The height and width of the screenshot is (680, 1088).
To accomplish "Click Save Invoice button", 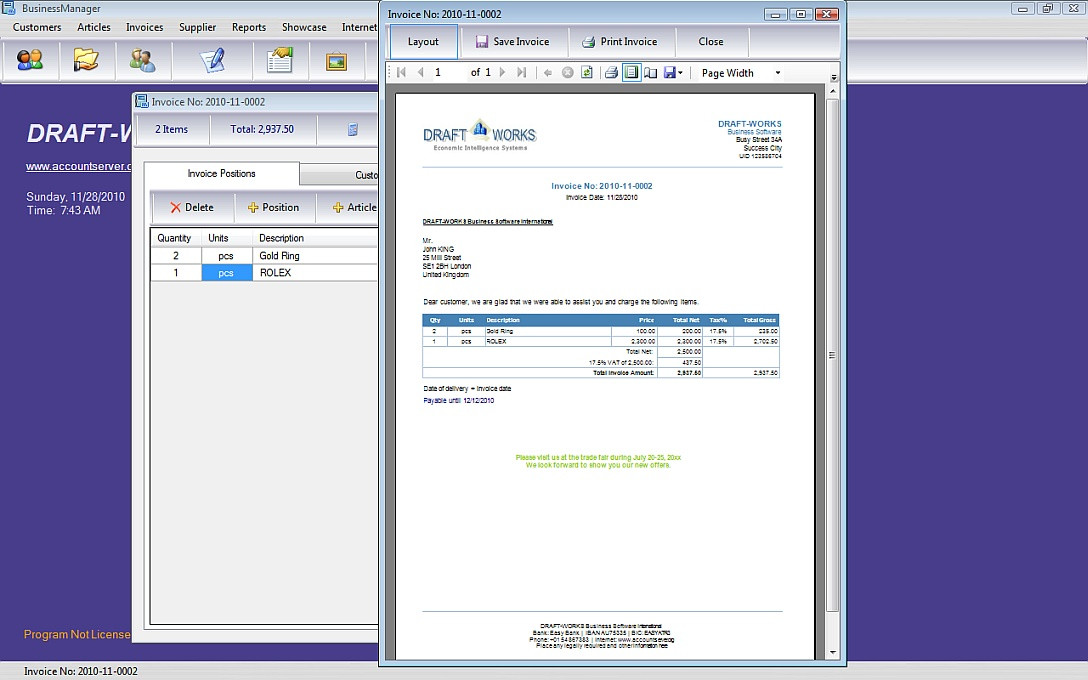I will click(512, 42).
